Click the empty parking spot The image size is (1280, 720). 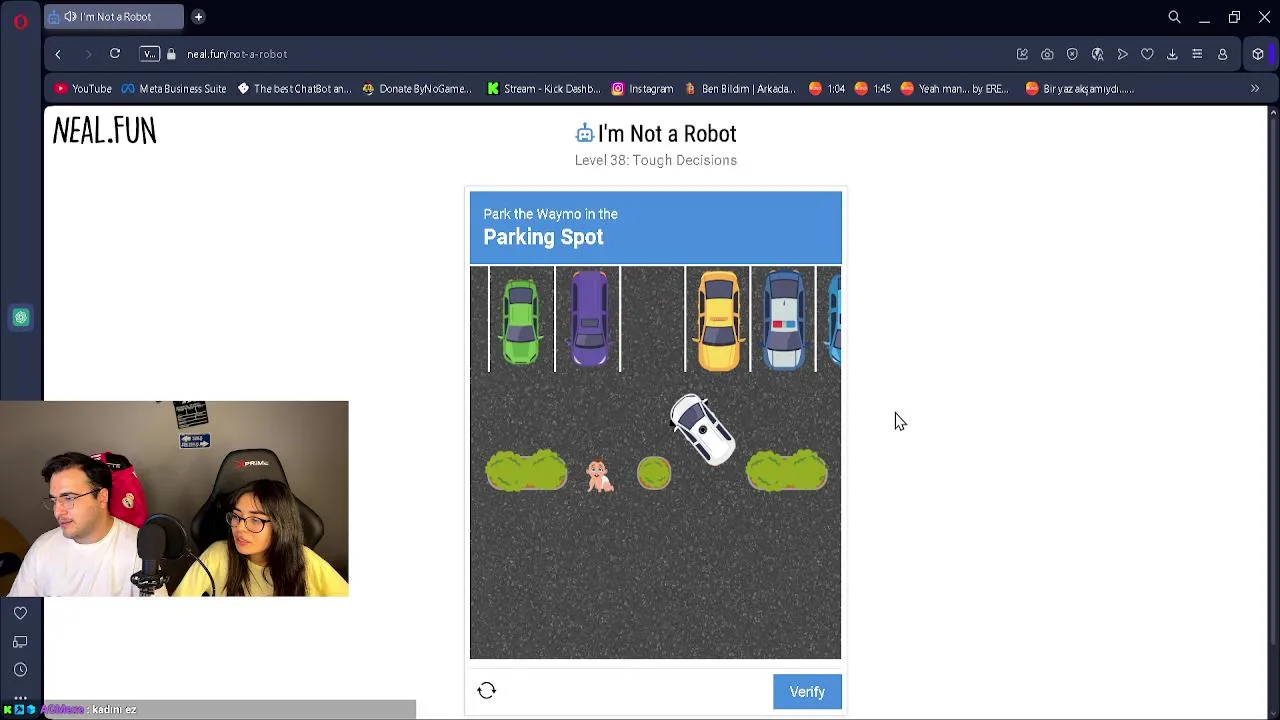point(653,319)
